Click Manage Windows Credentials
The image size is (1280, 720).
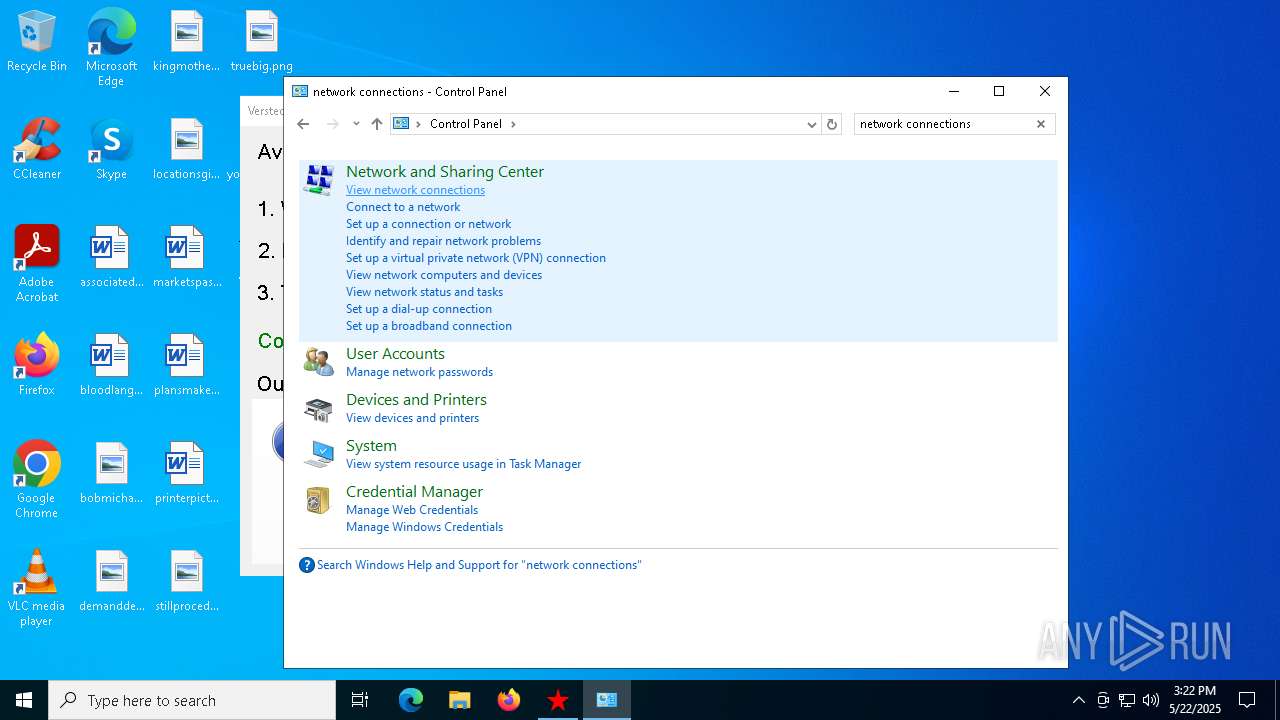coord(424,527)
